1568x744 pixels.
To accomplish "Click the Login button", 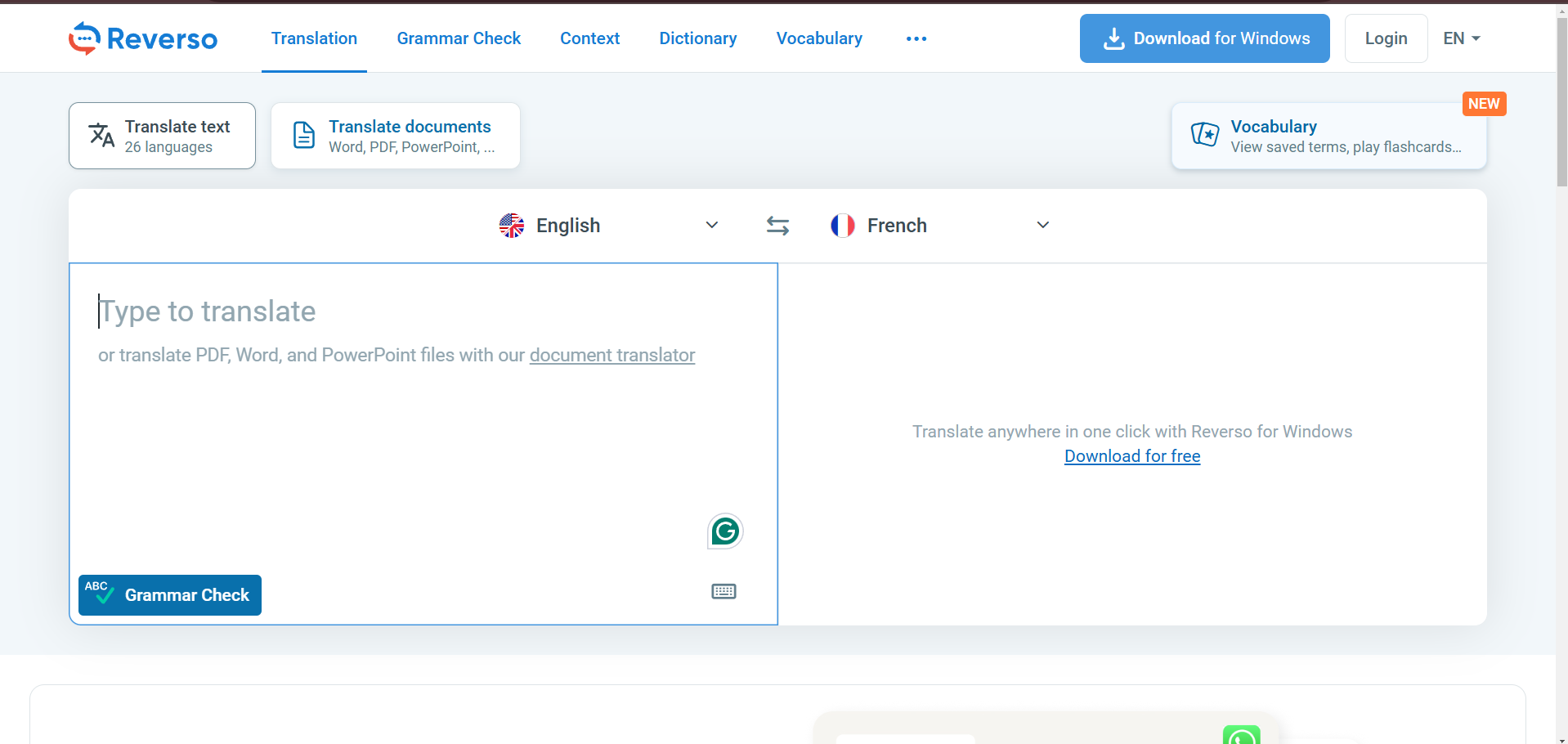I will (1385, 38).
